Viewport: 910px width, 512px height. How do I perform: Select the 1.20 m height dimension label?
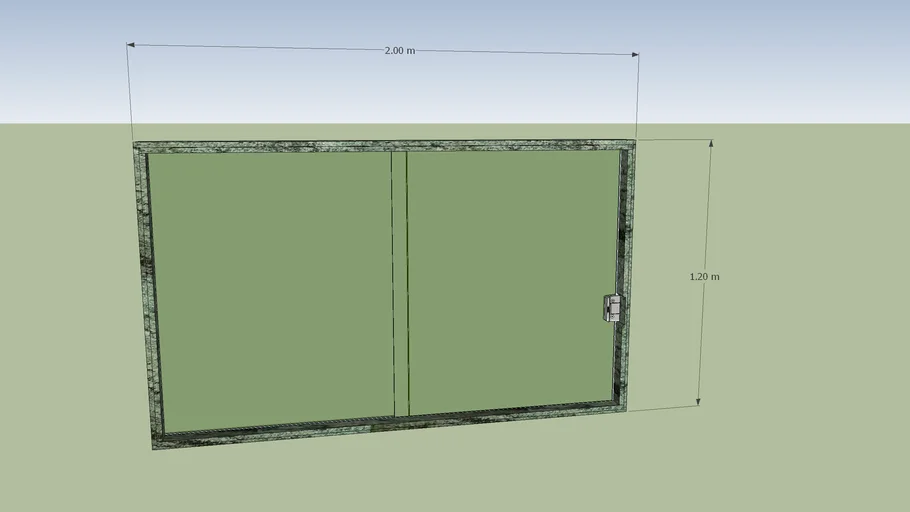704,276
